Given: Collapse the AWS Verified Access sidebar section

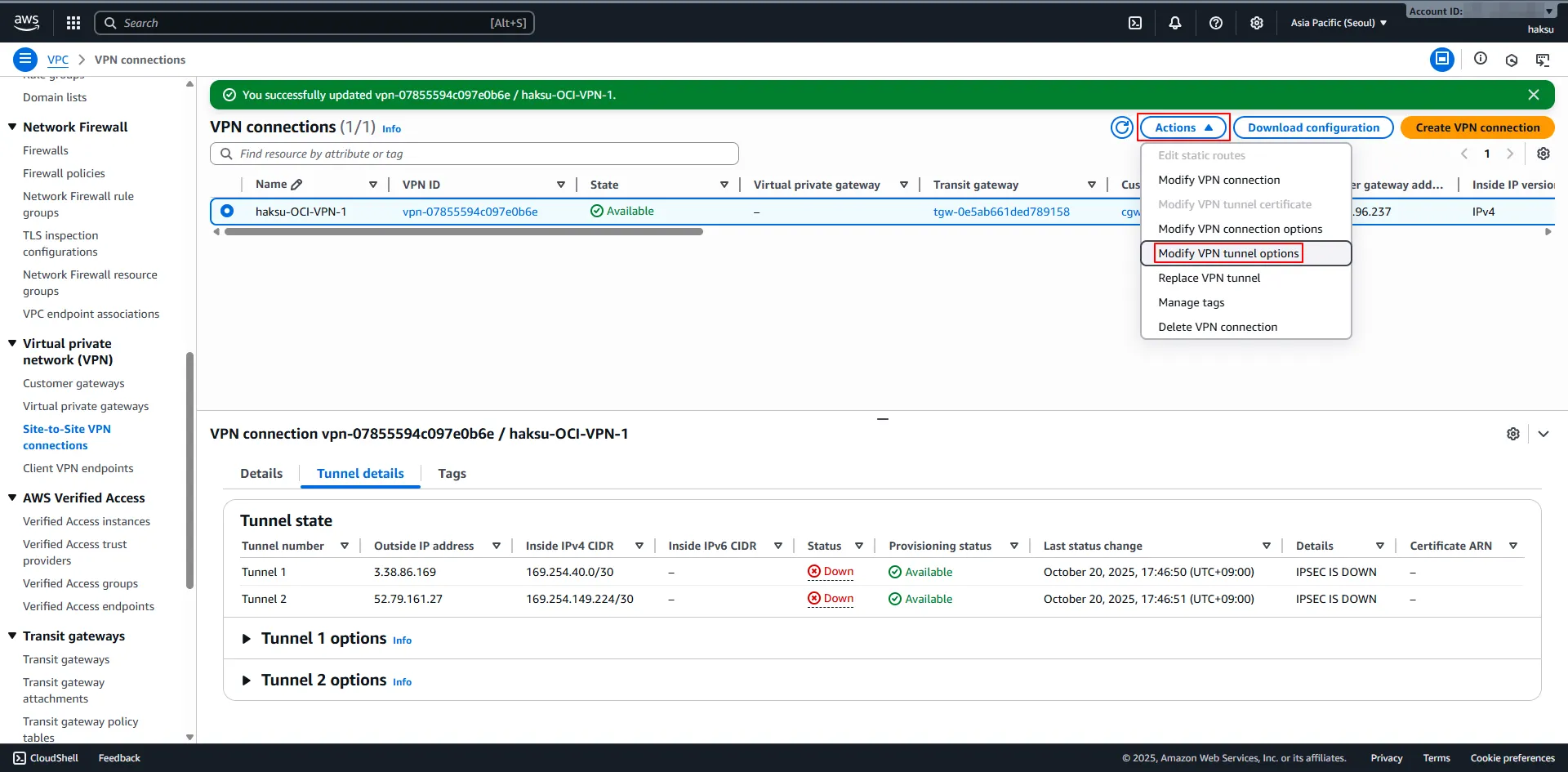Looking at the screenshot, I should point(12,498).
